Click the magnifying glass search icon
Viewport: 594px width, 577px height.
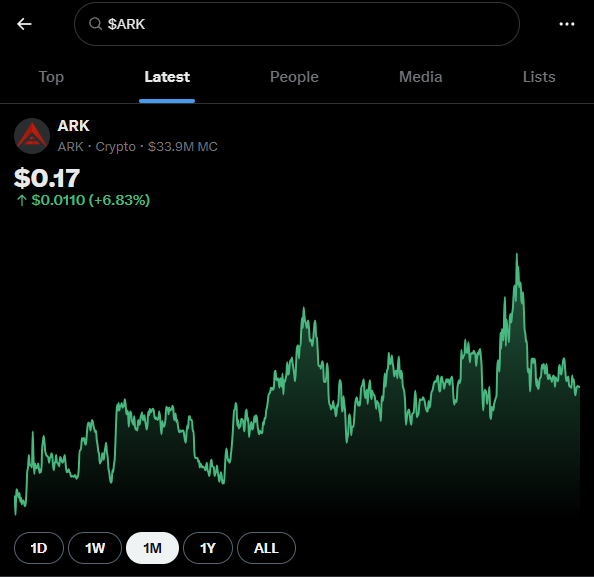point(95,24)
